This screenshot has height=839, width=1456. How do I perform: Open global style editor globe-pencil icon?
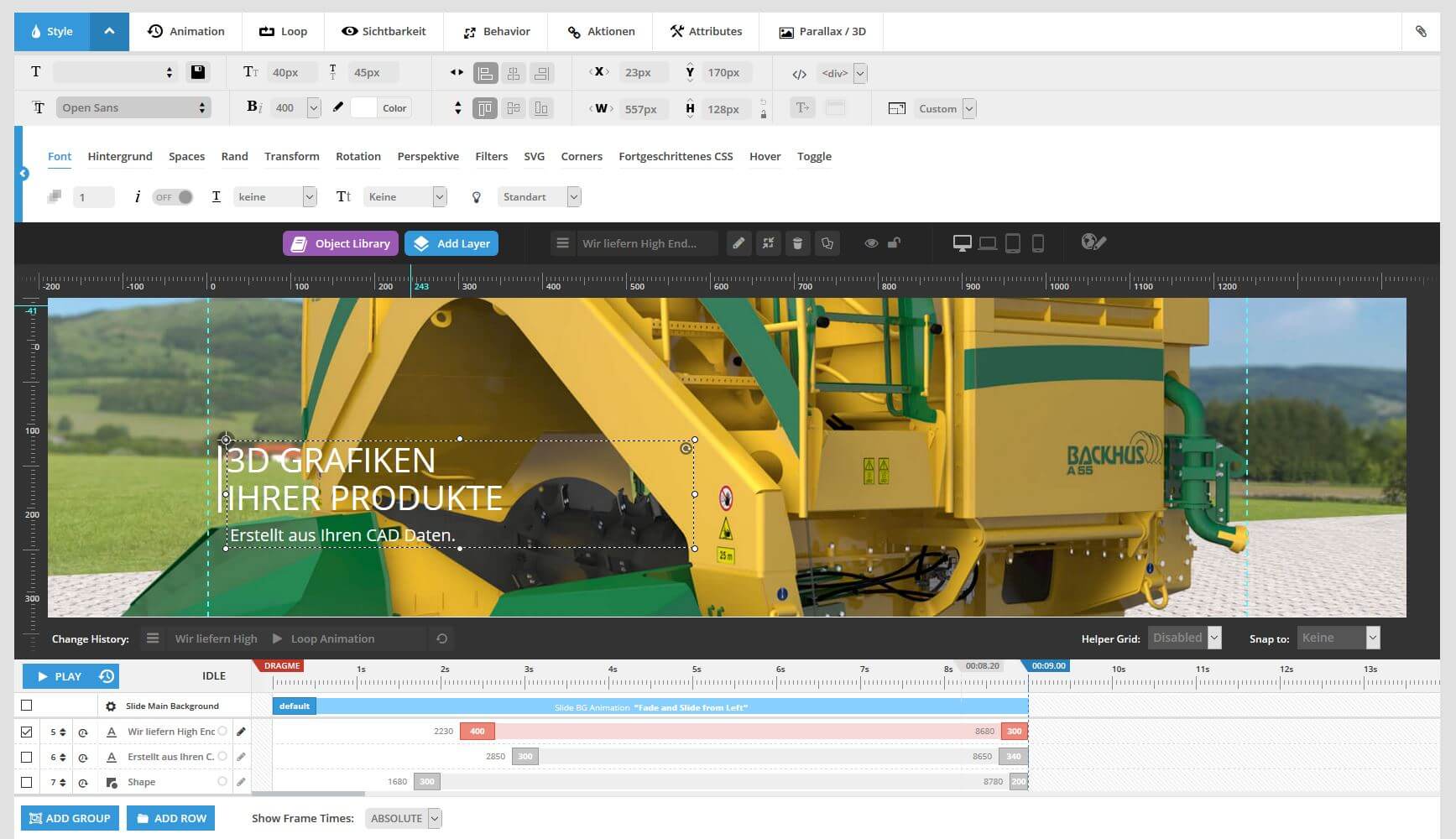point(1093,242)
